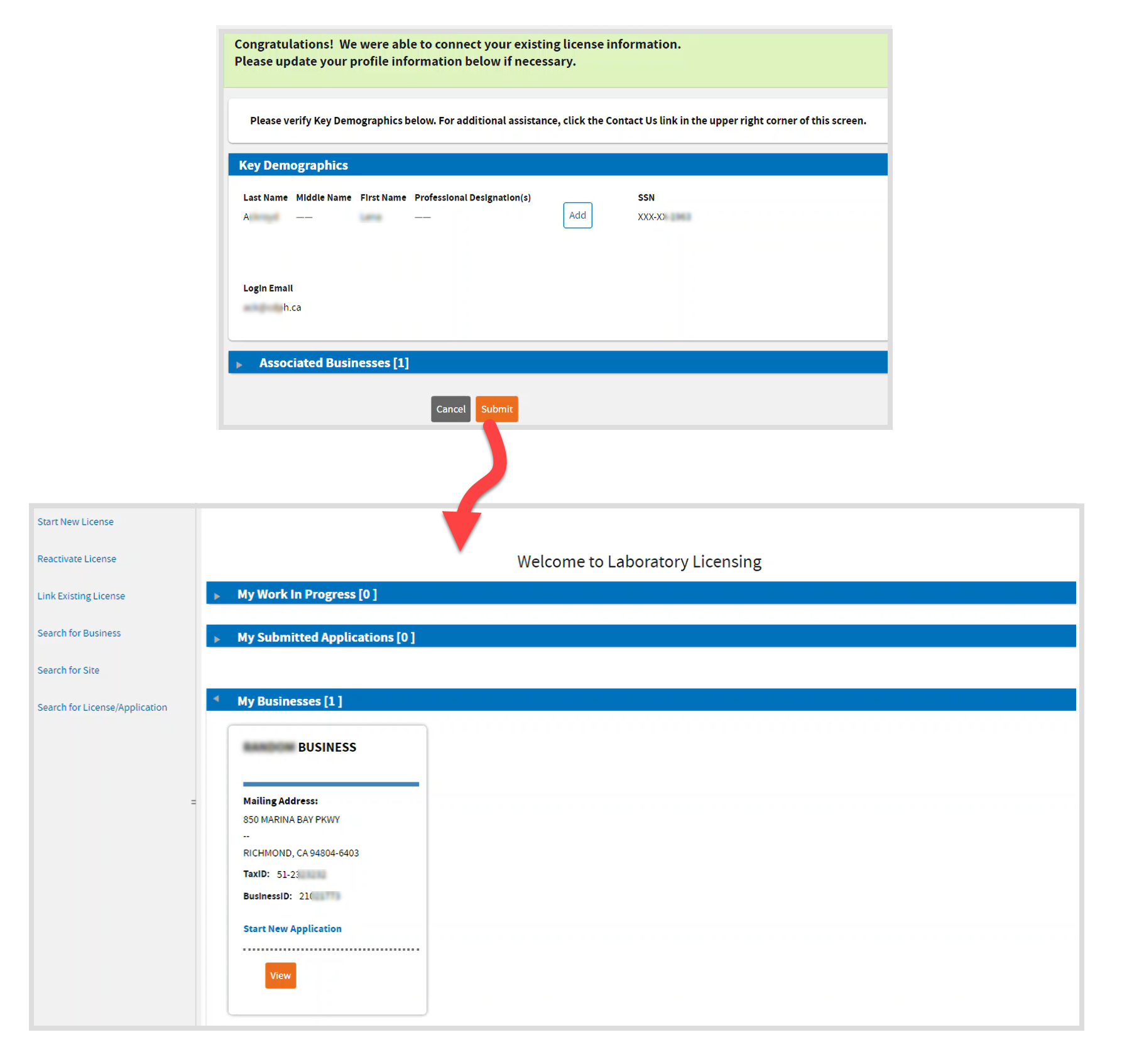Open Search for Site link
The image size is (1122, 1064).
(68, 670)
